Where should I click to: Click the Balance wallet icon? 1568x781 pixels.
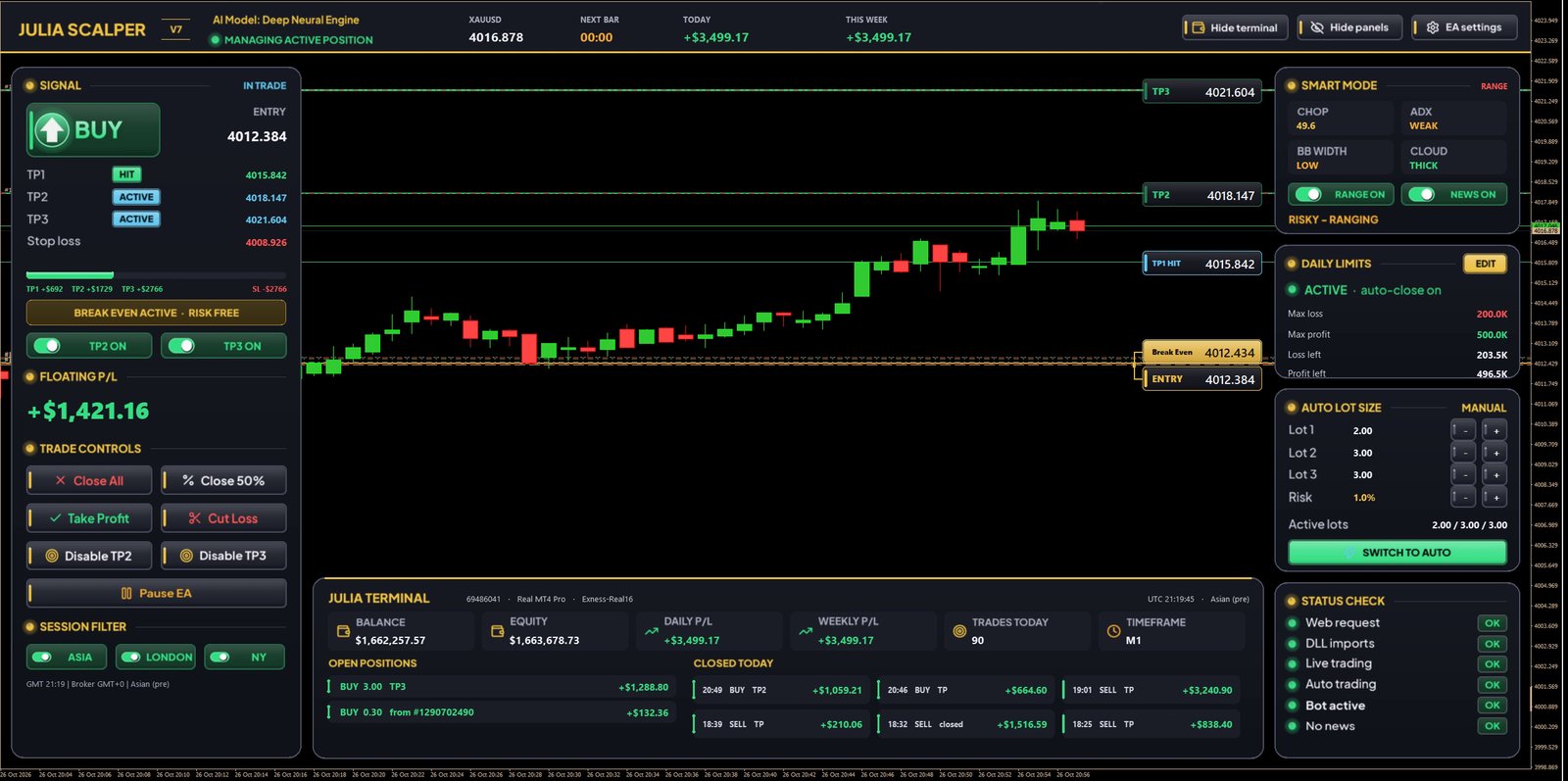click(343, 631)
